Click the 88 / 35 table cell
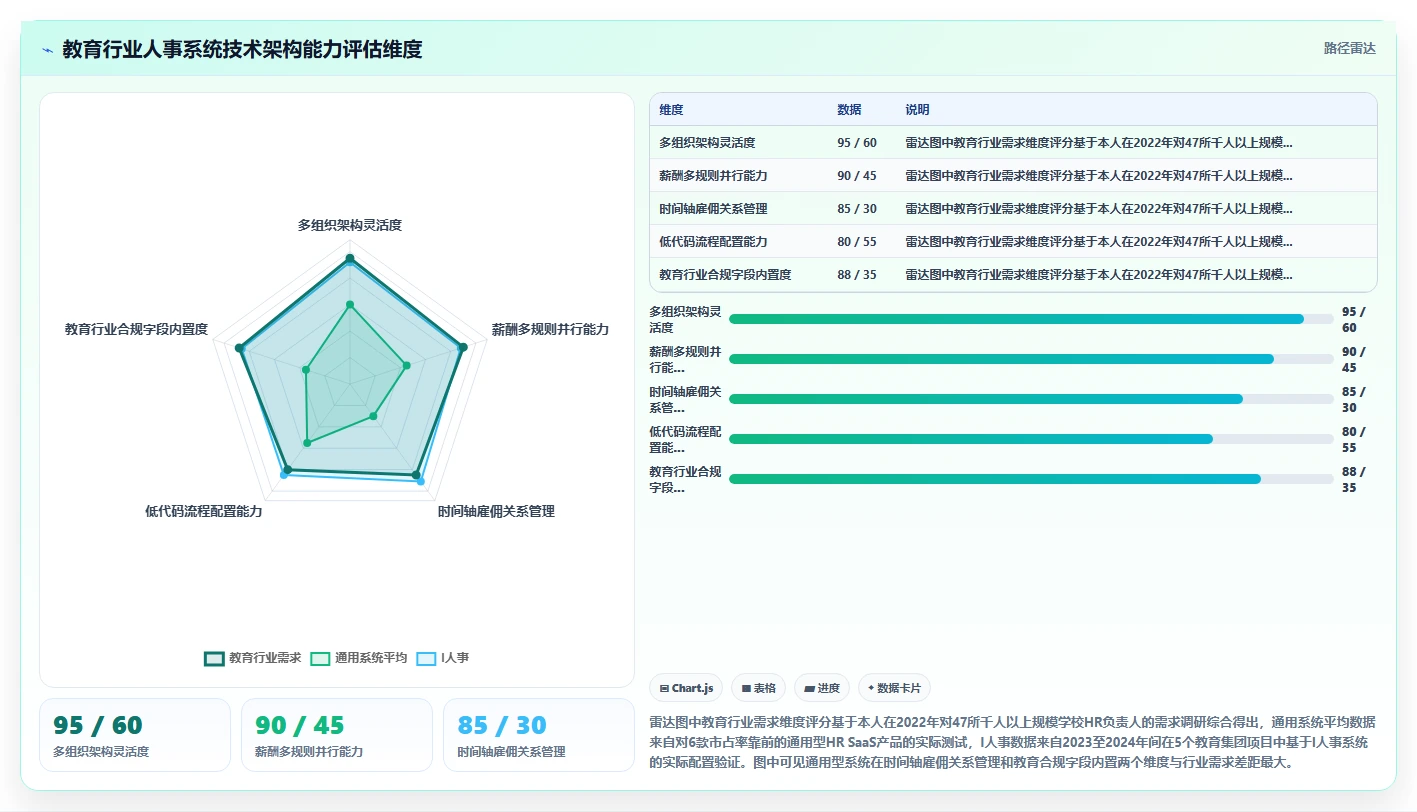 tap(857, 275)
